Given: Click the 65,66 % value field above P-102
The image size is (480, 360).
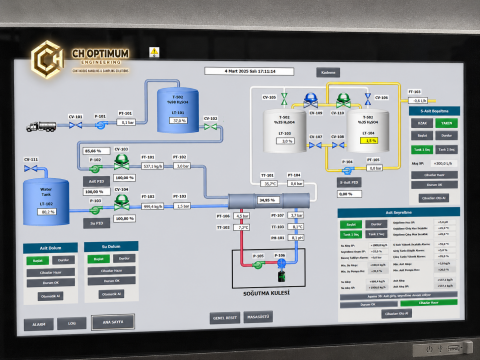Looking at the screenshot, I should [x=97, y=151].
